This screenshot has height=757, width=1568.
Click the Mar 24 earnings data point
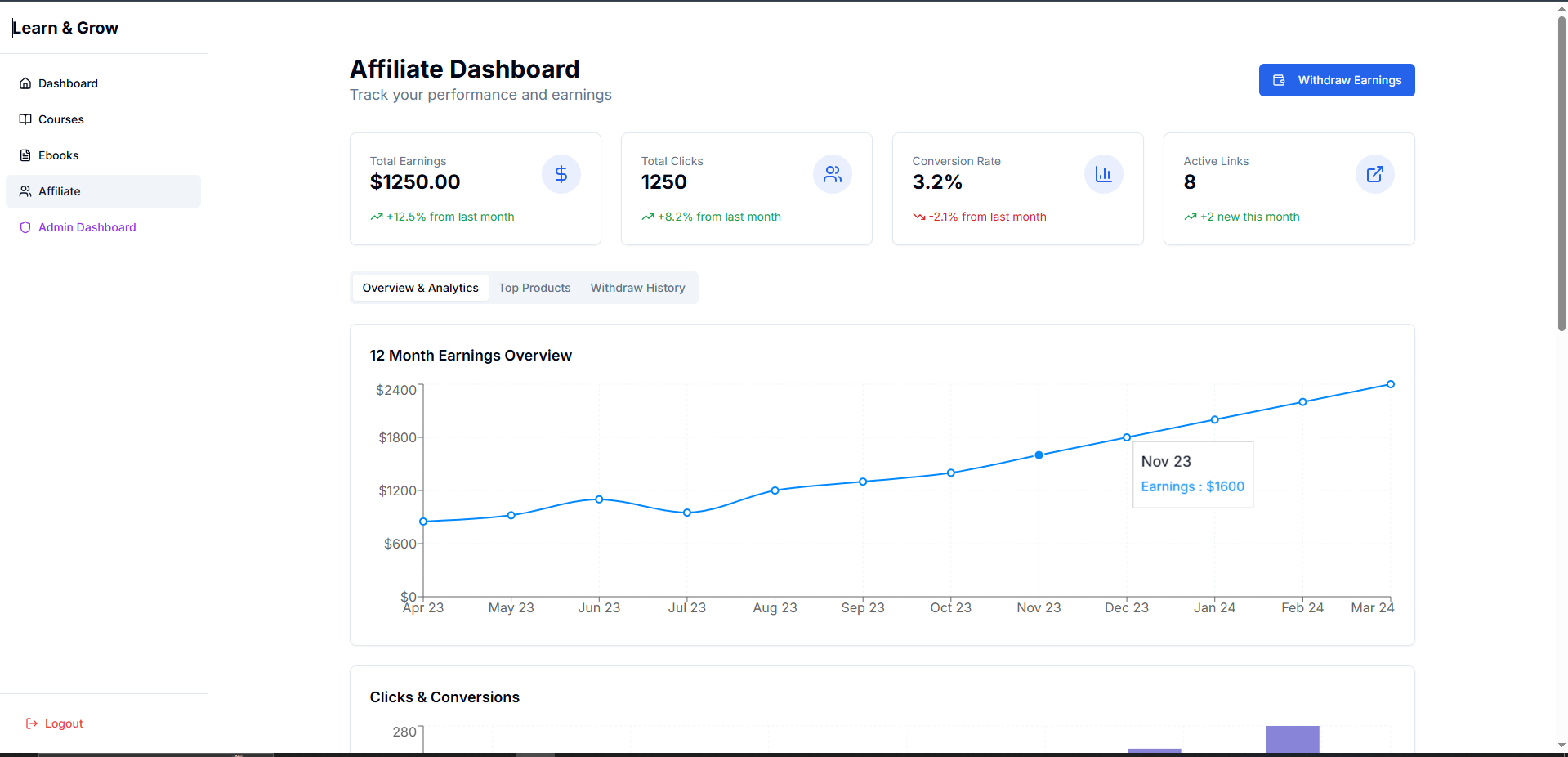click(x=1390, y=384)
